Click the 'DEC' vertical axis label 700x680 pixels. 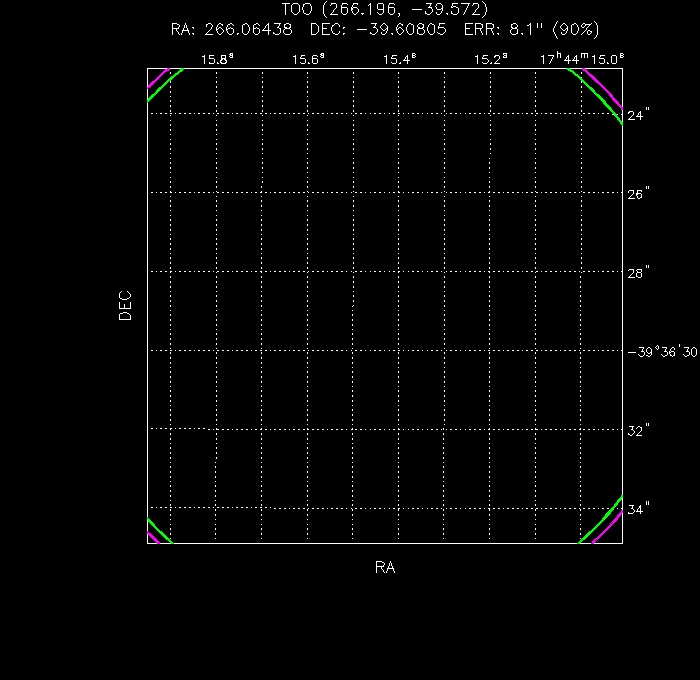(125, 306)
